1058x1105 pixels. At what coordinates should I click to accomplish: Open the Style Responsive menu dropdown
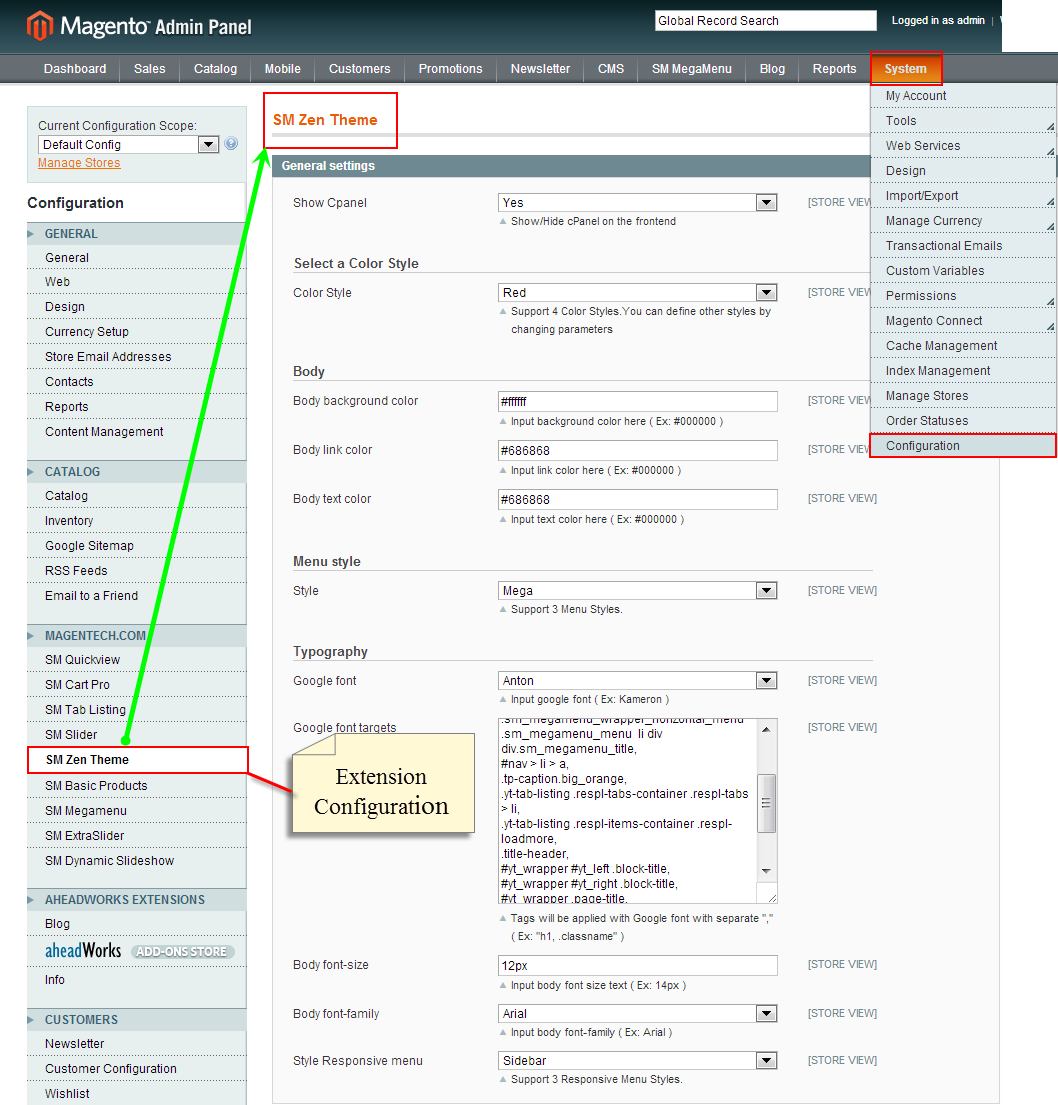(x=637, y=1061)
